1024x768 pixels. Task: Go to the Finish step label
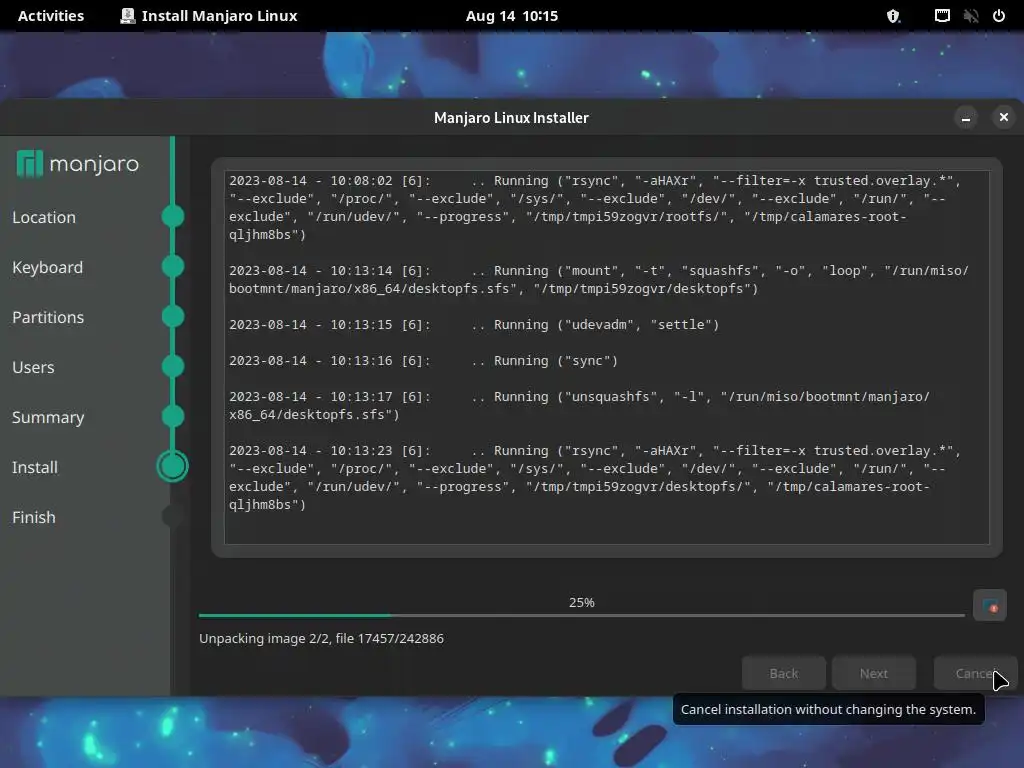pos(34,517)
